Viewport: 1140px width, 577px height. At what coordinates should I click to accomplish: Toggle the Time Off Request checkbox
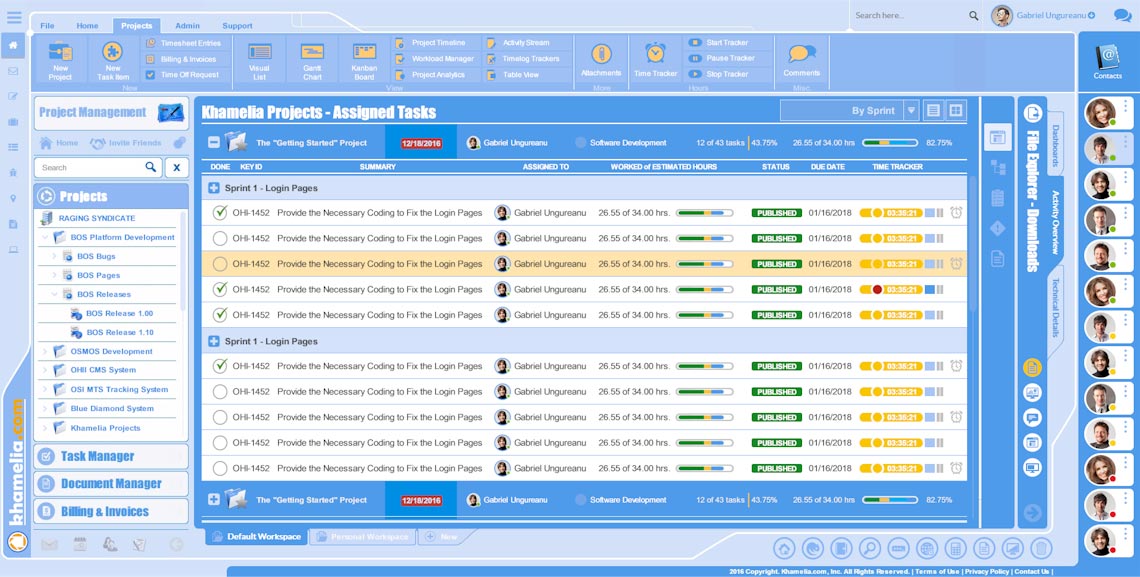(150, 75)
